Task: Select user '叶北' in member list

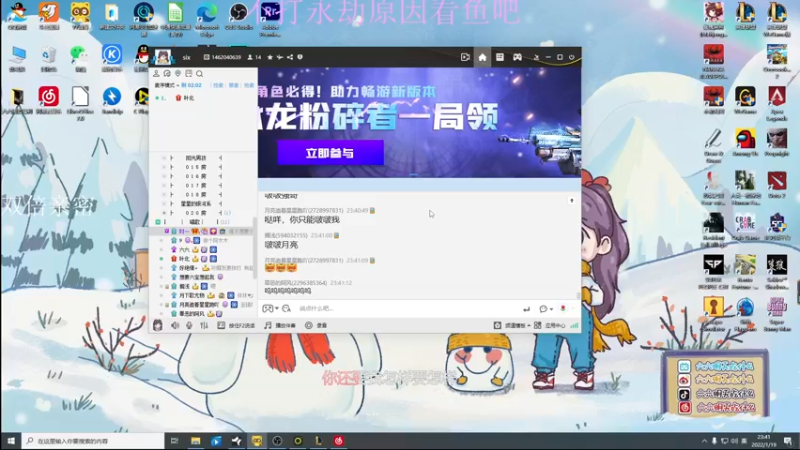Action: click(x=184, y=259)
